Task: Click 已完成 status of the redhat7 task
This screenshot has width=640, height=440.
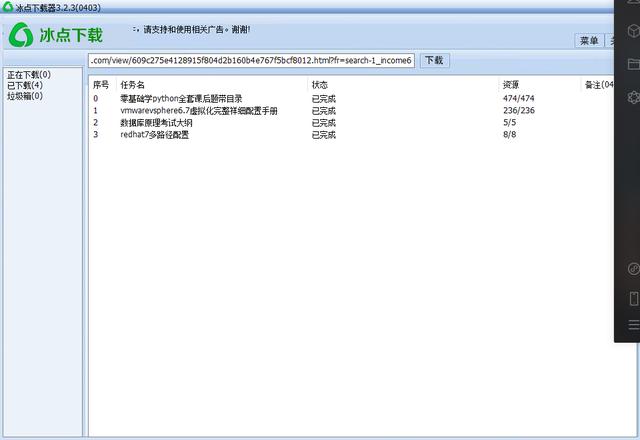Action: tap(324, 135)
